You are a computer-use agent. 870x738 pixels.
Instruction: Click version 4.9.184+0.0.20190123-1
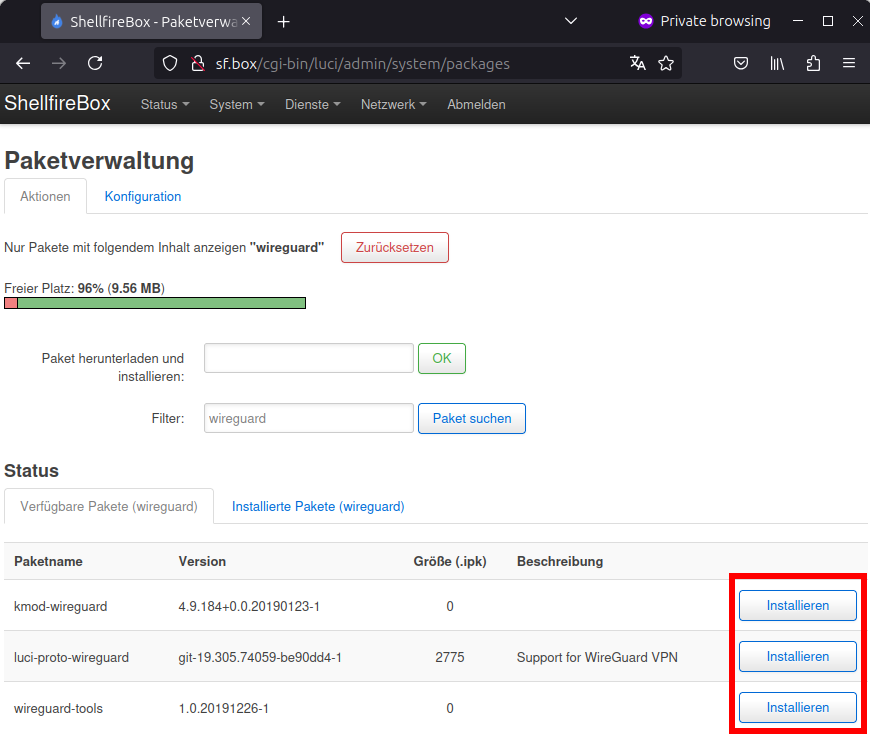click(249, 606)
